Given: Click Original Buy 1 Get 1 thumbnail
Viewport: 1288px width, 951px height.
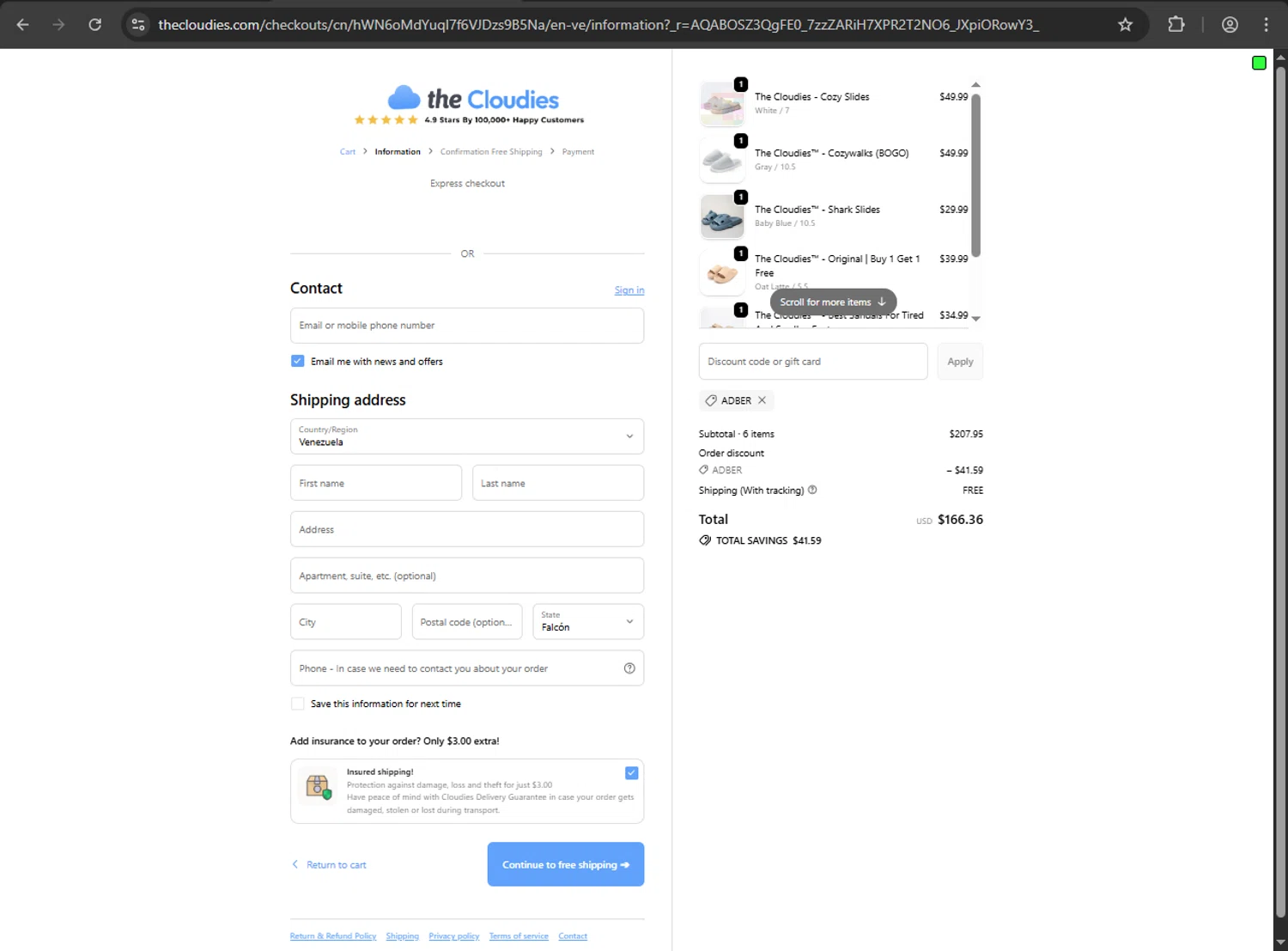Looking at the screenshot, I should [x=722, y=273].
